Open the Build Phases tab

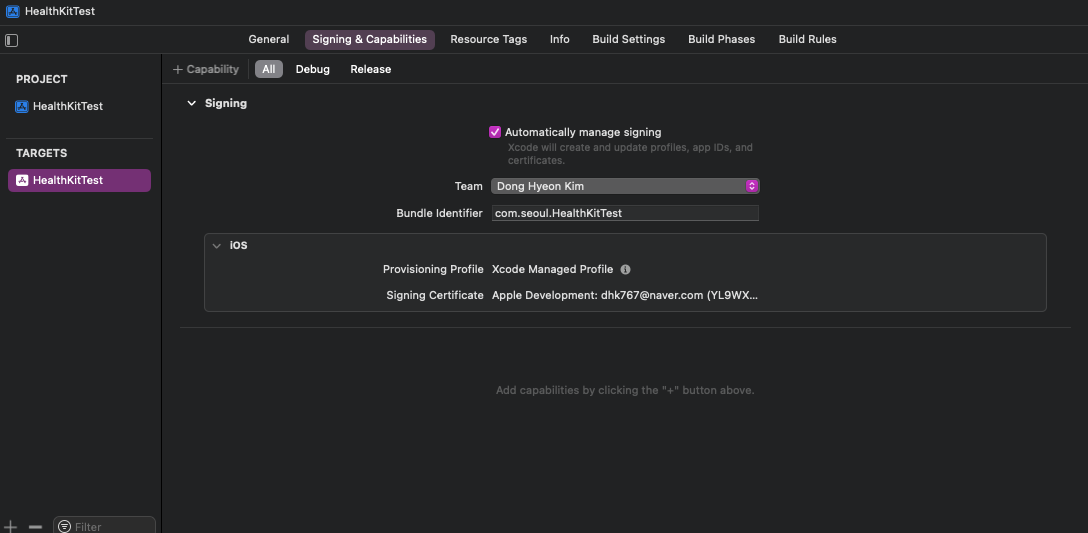(721, 40)
